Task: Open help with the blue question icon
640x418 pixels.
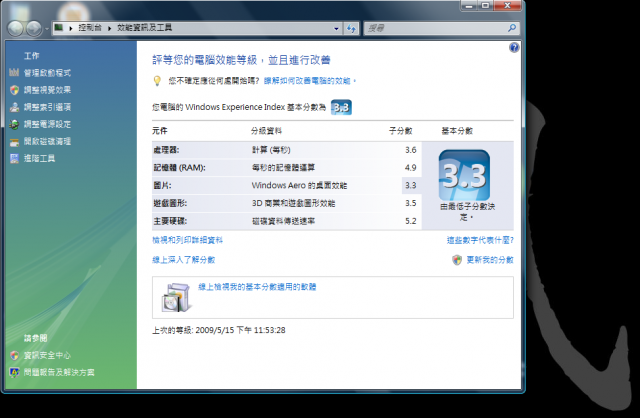Action: click(514, 48)
